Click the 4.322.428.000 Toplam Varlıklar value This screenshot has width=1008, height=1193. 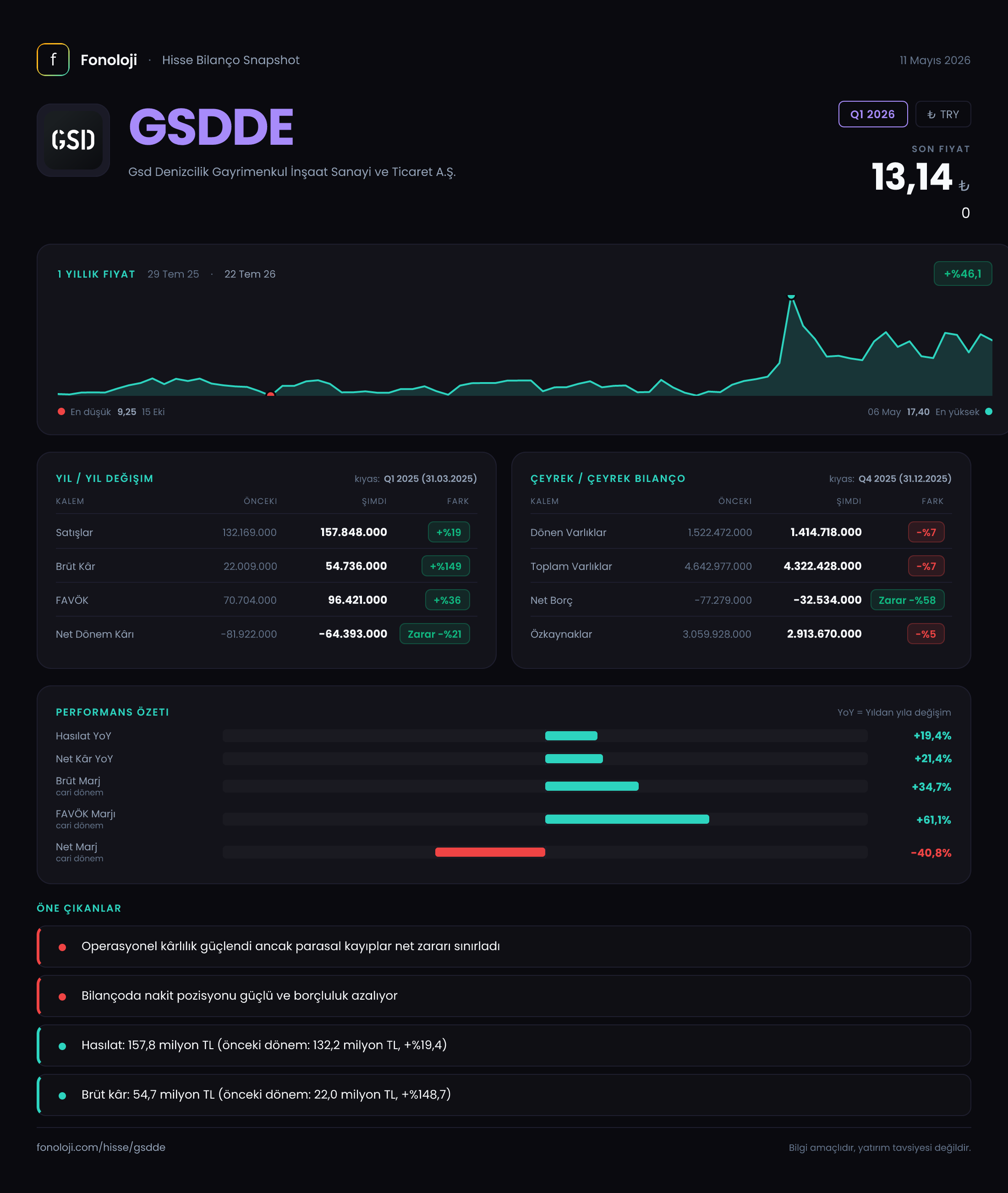(822, 566)
